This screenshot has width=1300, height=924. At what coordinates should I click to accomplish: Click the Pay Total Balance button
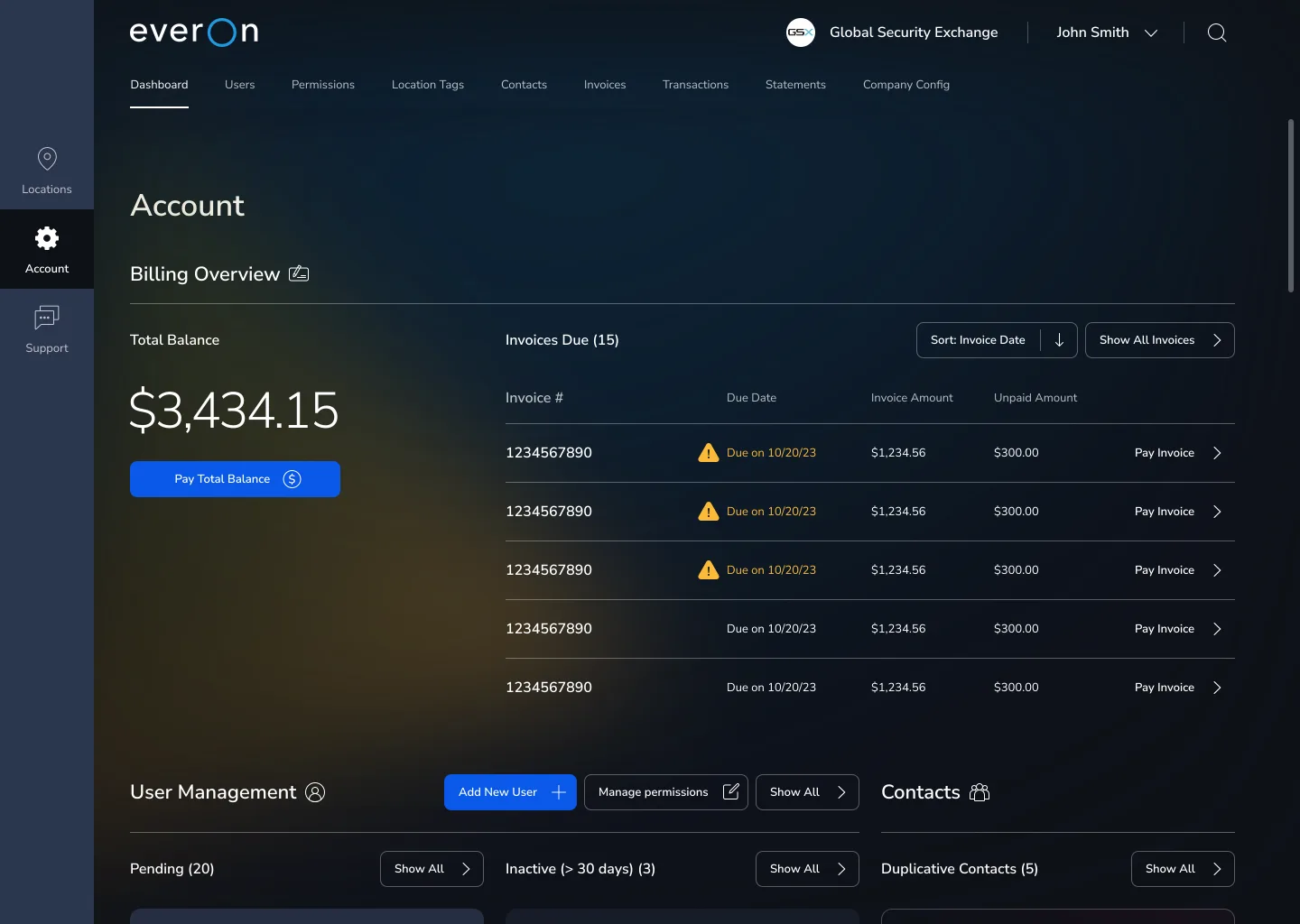[235, 479]
